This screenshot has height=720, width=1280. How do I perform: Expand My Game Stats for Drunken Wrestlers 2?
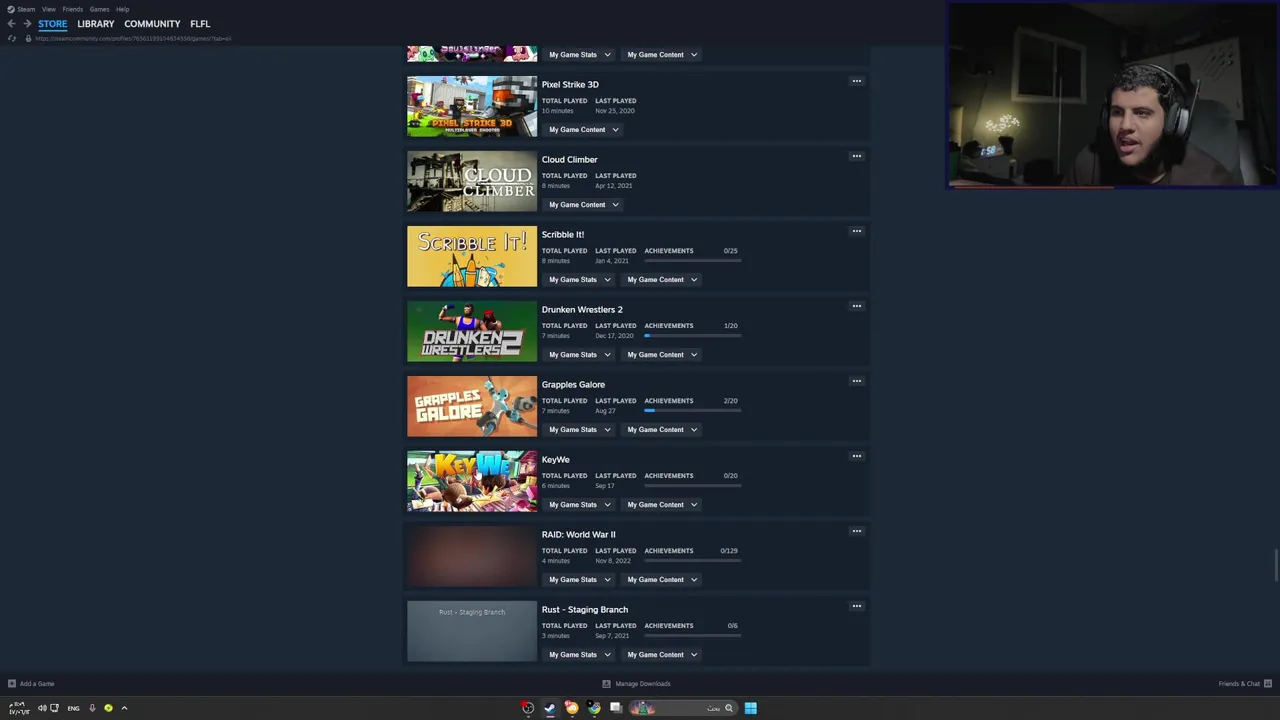pos(579,355)
